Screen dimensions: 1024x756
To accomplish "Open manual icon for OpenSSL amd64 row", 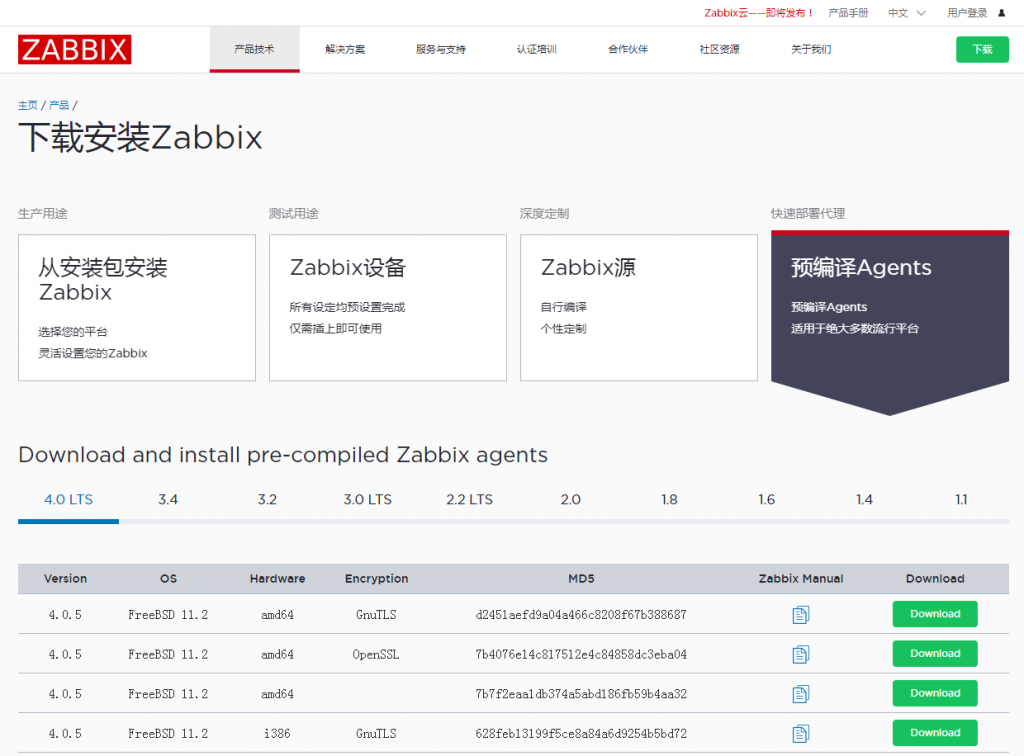I will click(801, 654).
